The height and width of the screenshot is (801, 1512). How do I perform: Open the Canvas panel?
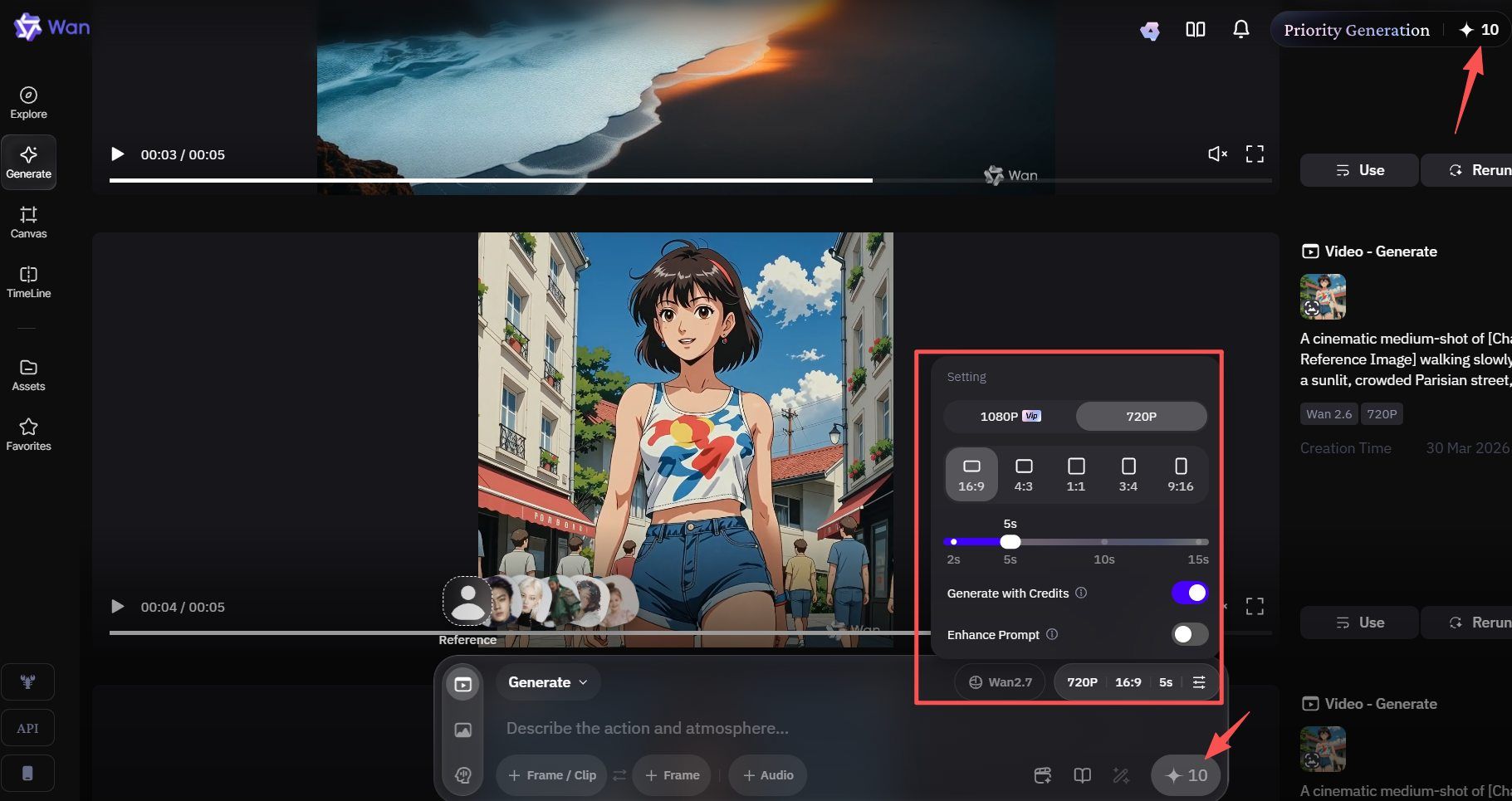28,222
